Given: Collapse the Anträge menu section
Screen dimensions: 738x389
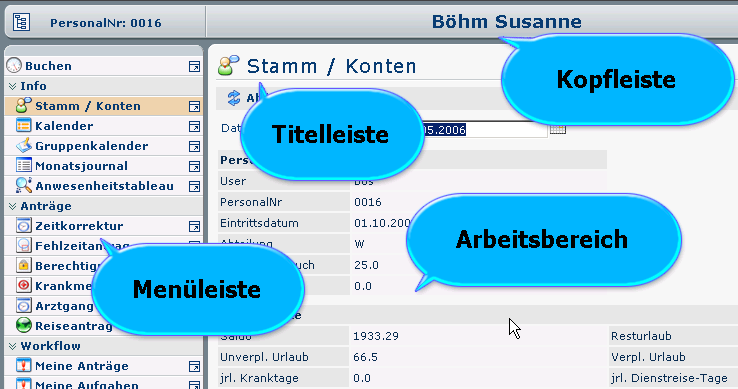Looking at the screenshot, I should [x=13, y=206].
